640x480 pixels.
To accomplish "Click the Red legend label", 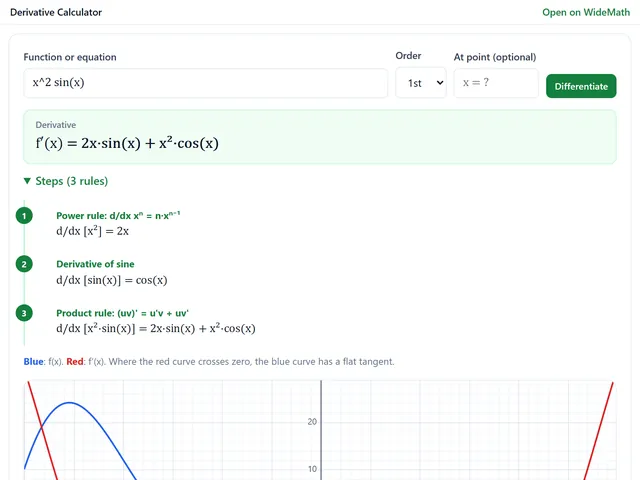I will [75, 362].
